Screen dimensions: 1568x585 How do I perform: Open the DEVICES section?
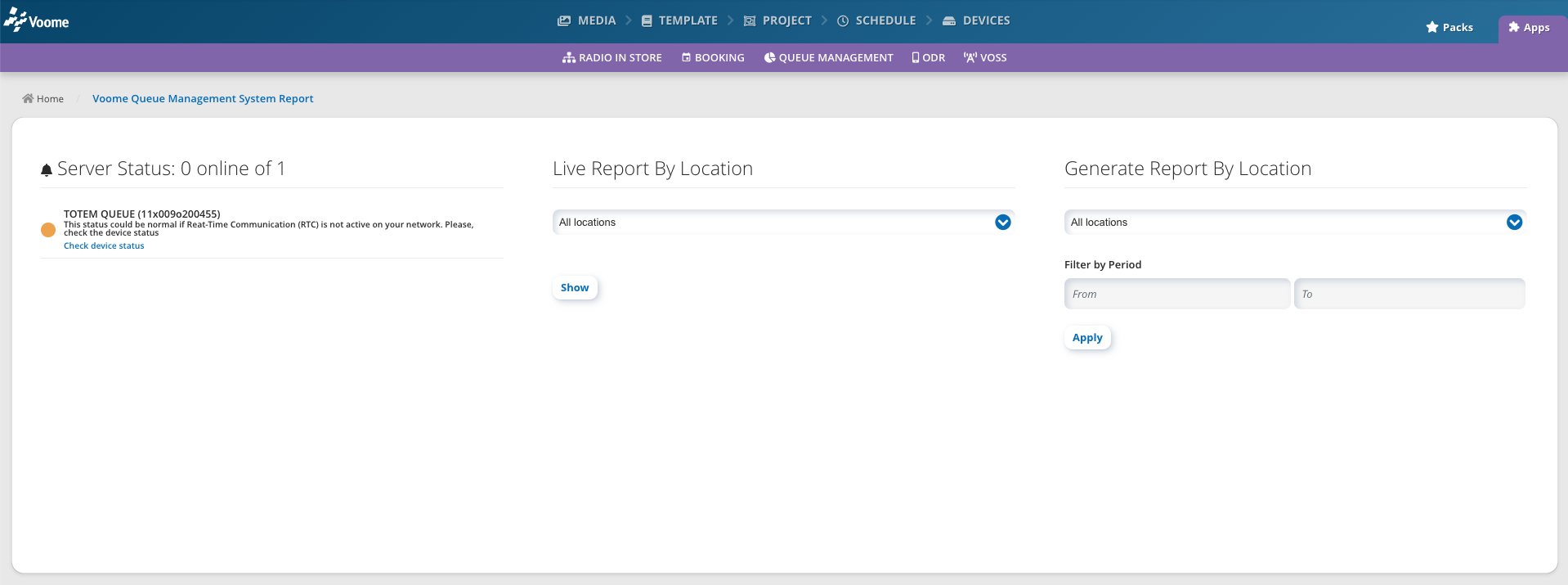click(x=976, y=20)
